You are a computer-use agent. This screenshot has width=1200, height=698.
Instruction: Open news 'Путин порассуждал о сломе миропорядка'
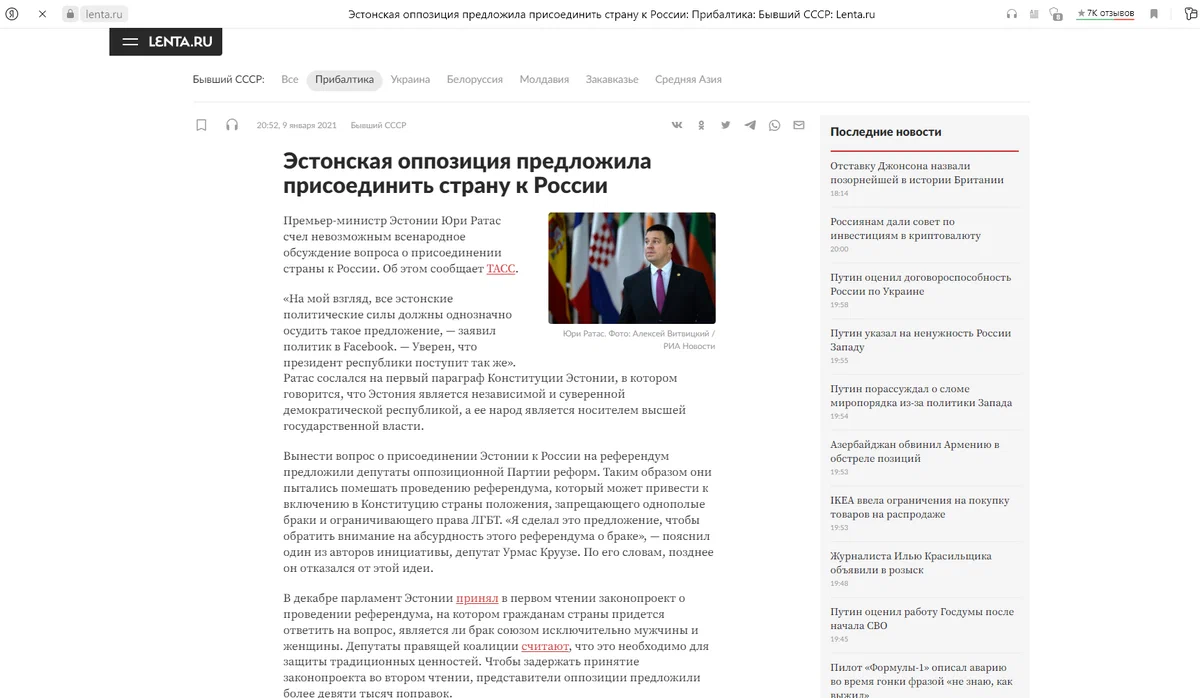pyautogui.click(x=921, y=396)
